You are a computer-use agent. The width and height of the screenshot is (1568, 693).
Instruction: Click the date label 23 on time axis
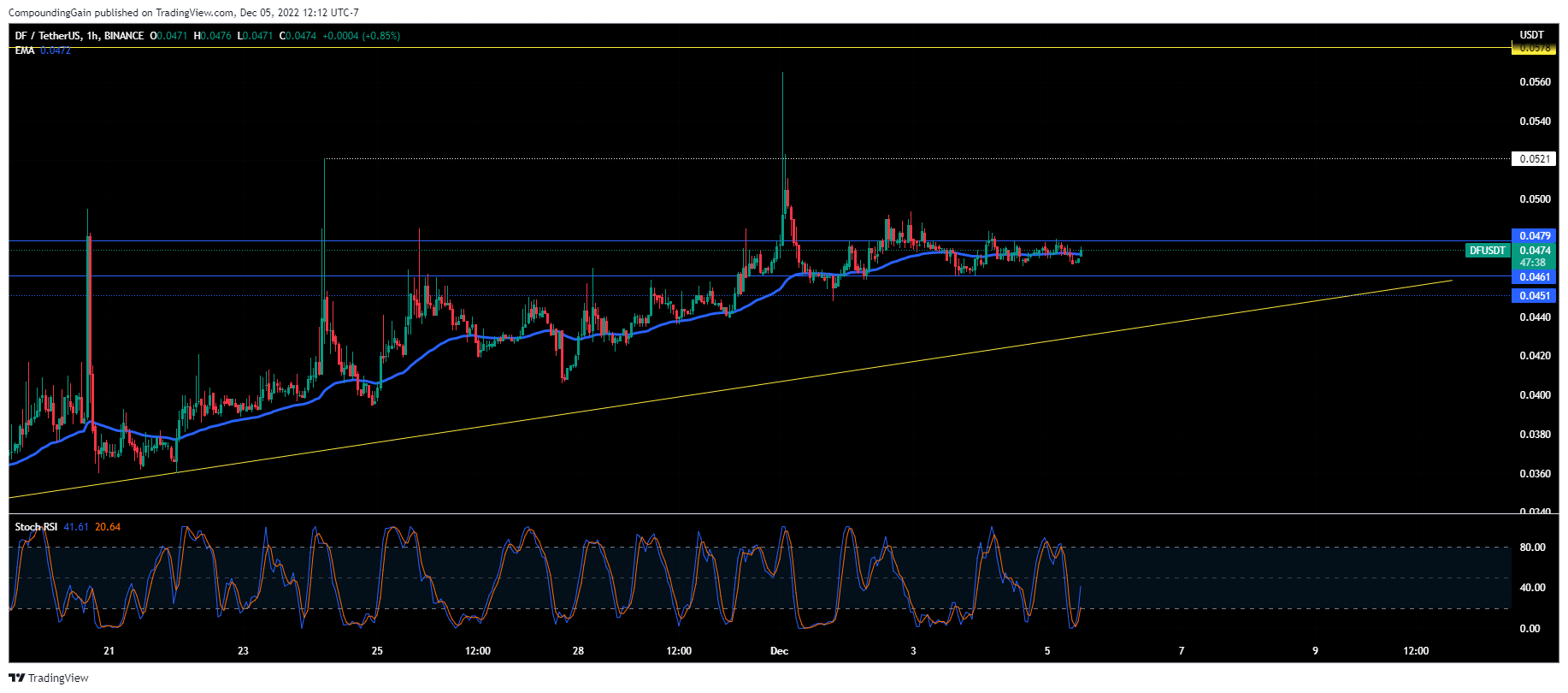click(x=243, y=651)
